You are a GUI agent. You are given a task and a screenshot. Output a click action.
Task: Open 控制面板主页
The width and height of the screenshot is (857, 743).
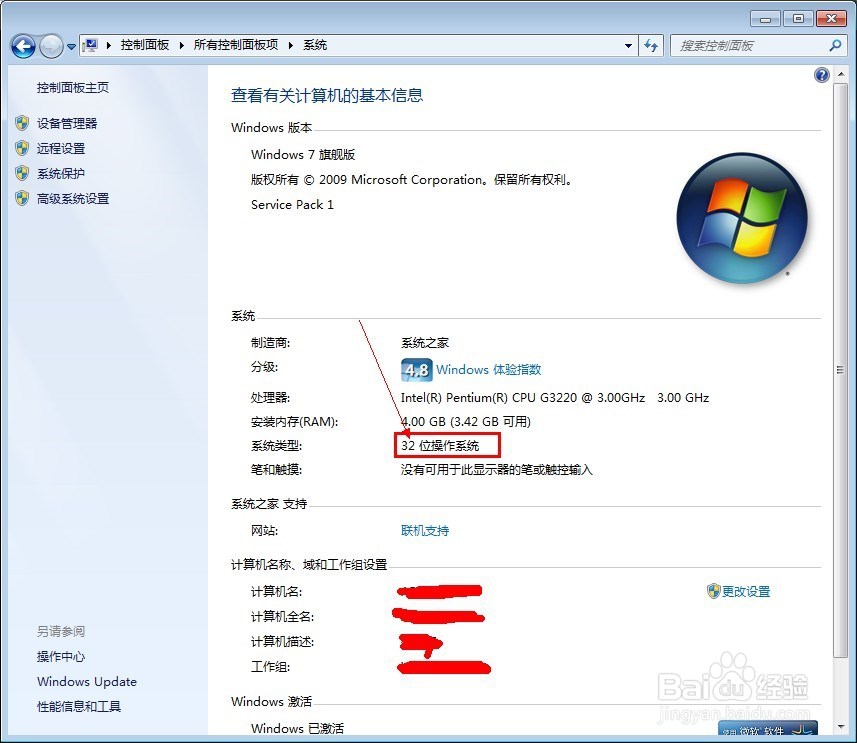73,87
